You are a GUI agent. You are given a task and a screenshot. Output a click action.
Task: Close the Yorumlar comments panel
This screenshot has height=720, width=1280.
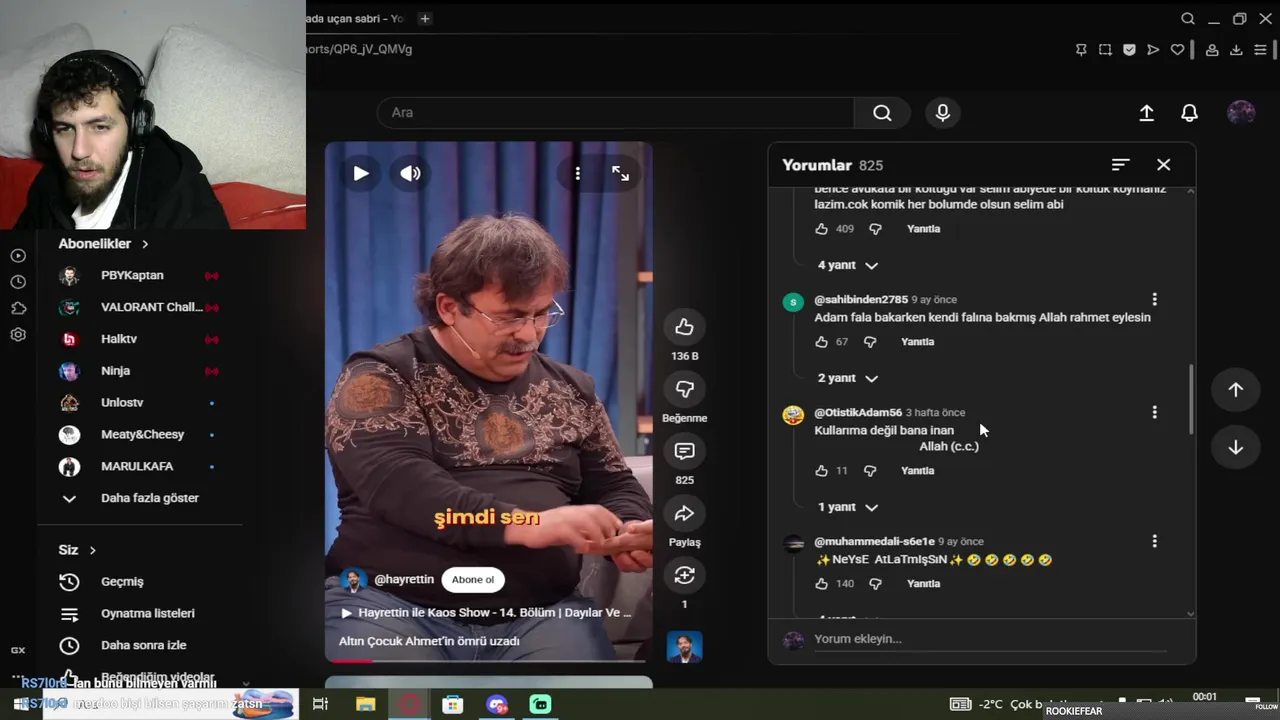coord(1163,165)
